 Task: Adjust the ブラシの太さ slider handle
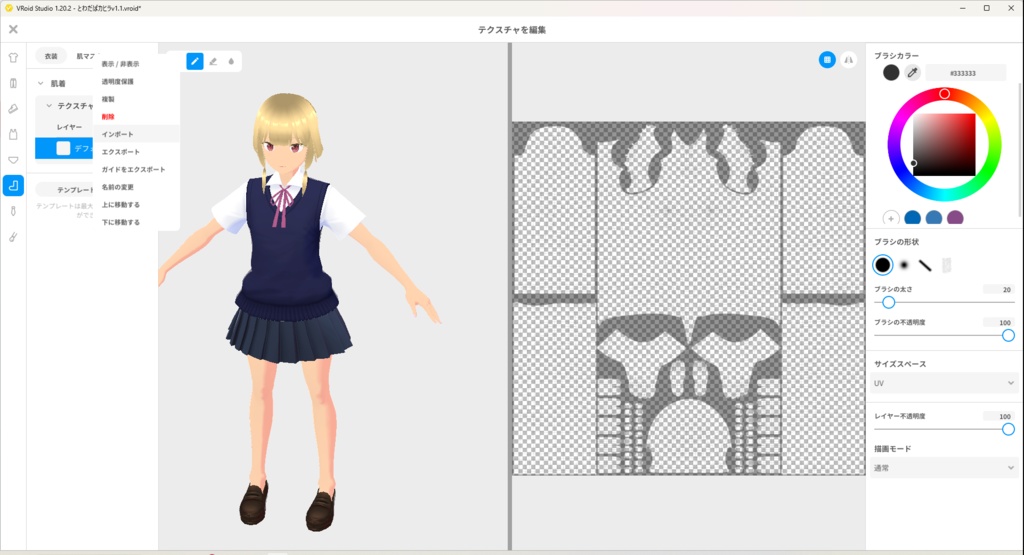888,302
